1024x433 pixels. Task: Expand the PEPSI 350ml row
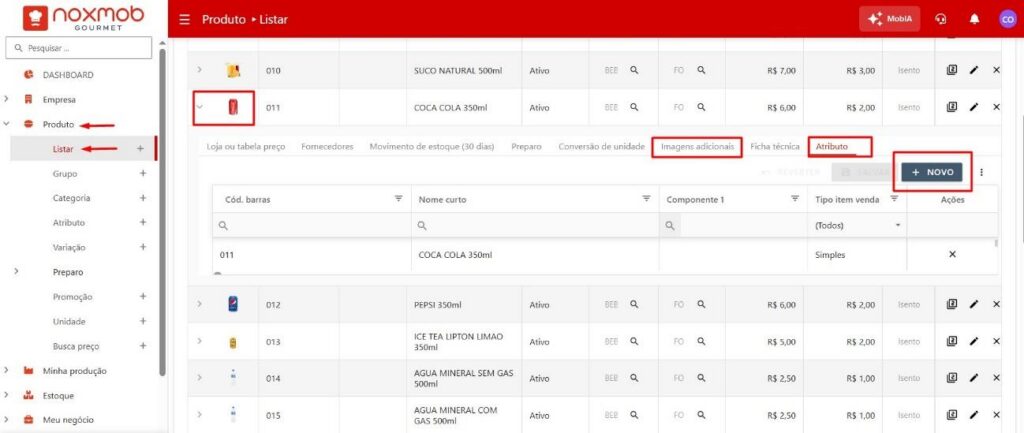(200, 304)
